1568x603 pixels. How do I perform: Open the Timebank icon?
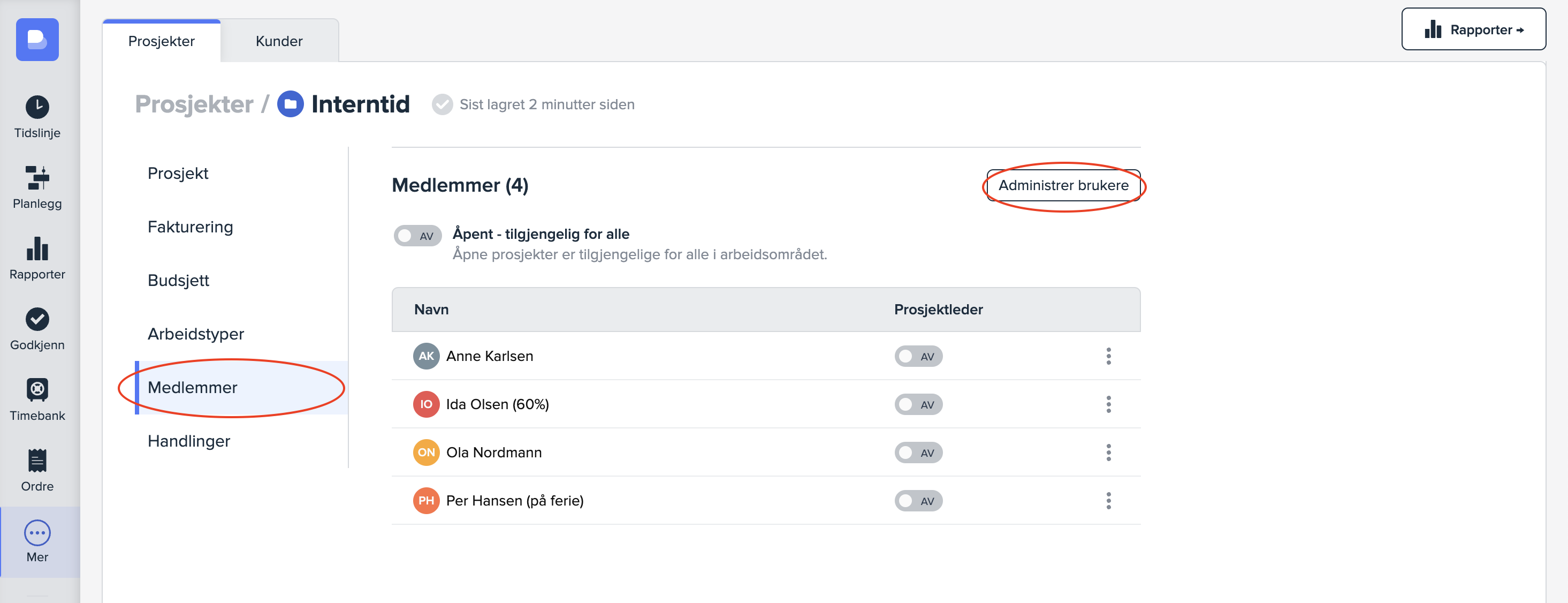pyautogui.click(x=37, y=390)
